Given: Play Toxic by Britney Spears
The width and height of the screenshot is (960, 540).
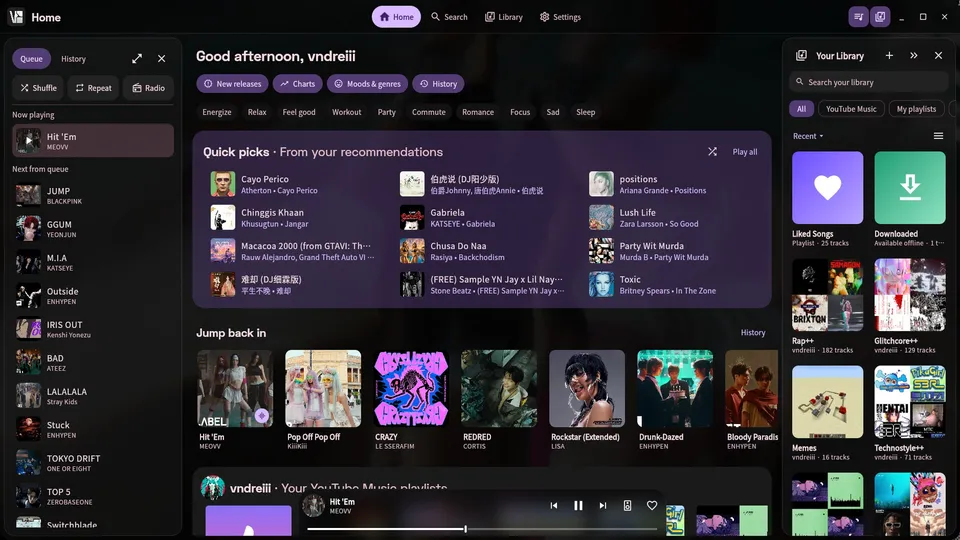Looking at the screenshot, I should tap(673, 285).
